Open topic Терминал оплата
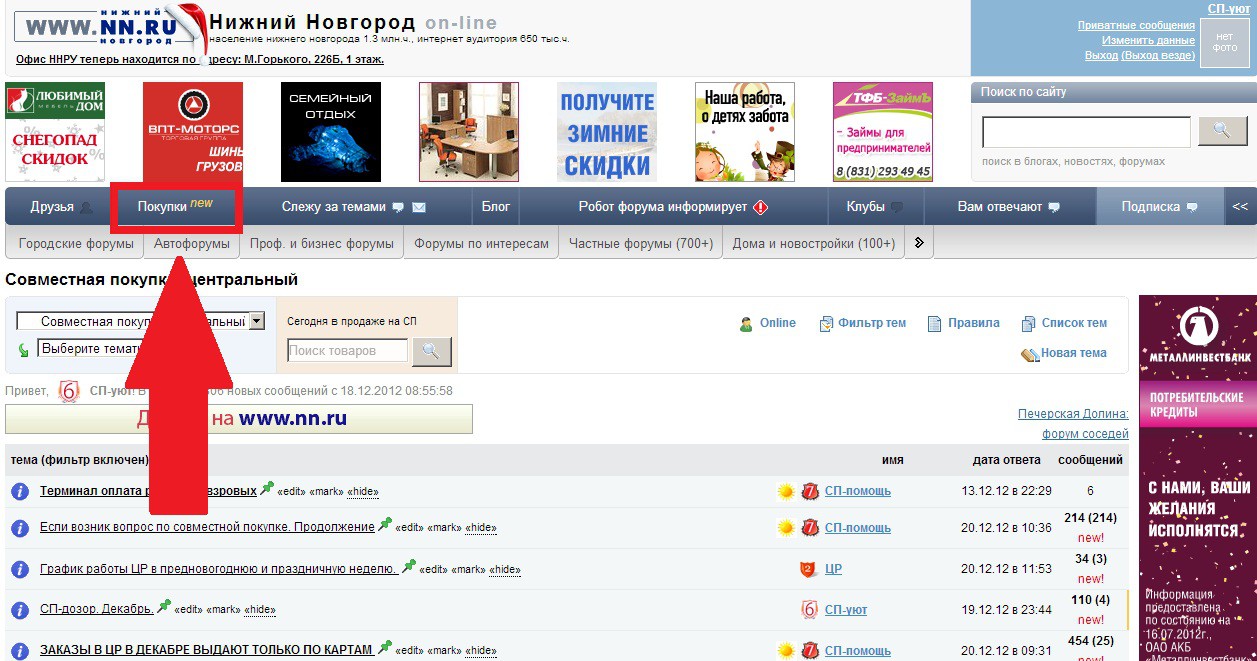The height and width of the screenshot is (661, 1257). coord(147,491)
